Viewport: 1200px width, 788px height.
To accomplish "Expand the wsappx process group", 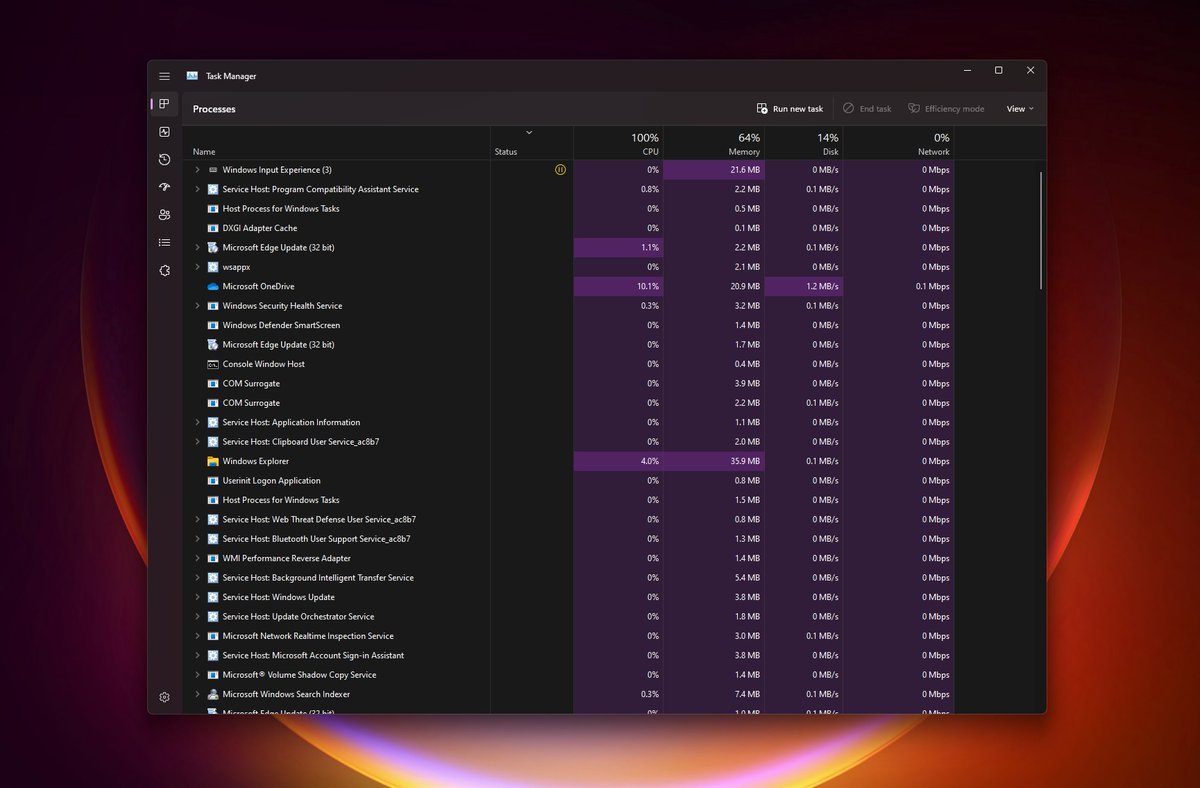I will click(197, 267).
